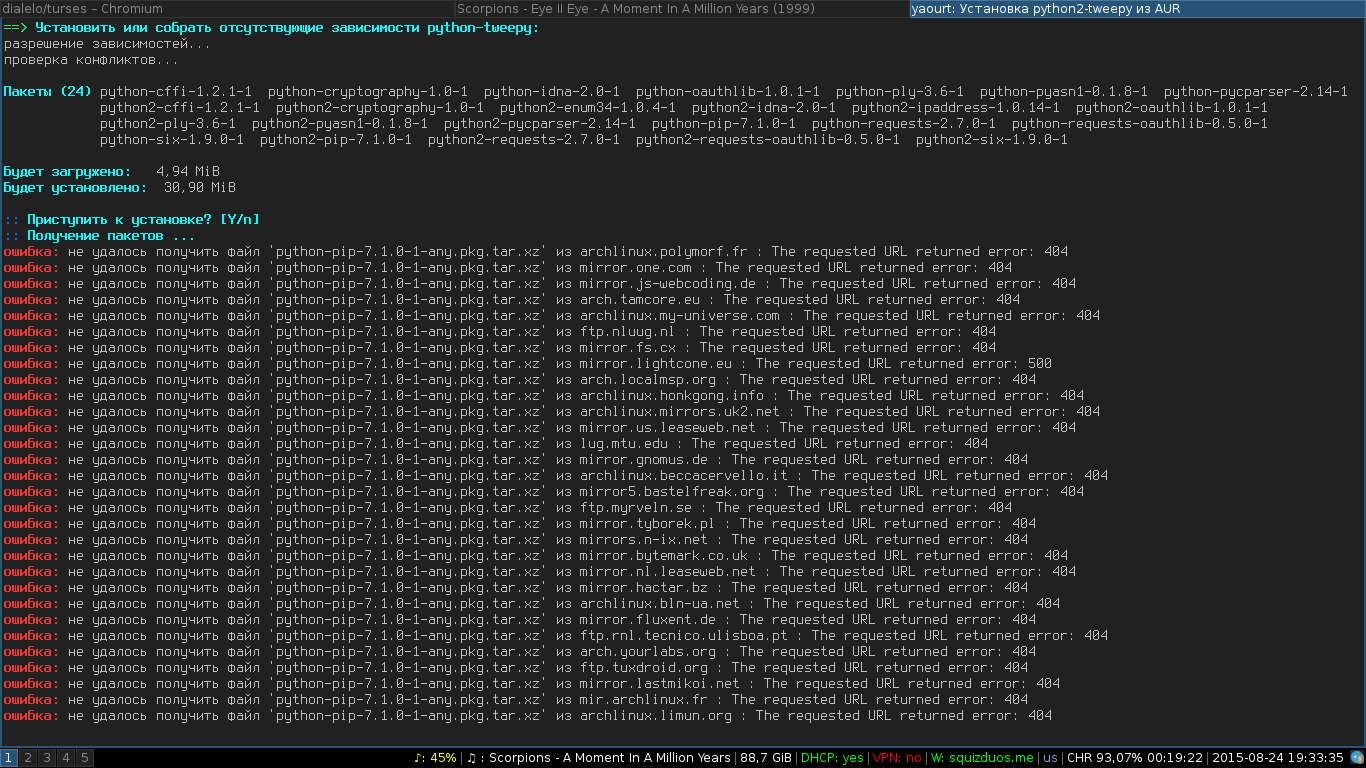Click the package python2-six-1.9.0-1

tap(992, 140)
